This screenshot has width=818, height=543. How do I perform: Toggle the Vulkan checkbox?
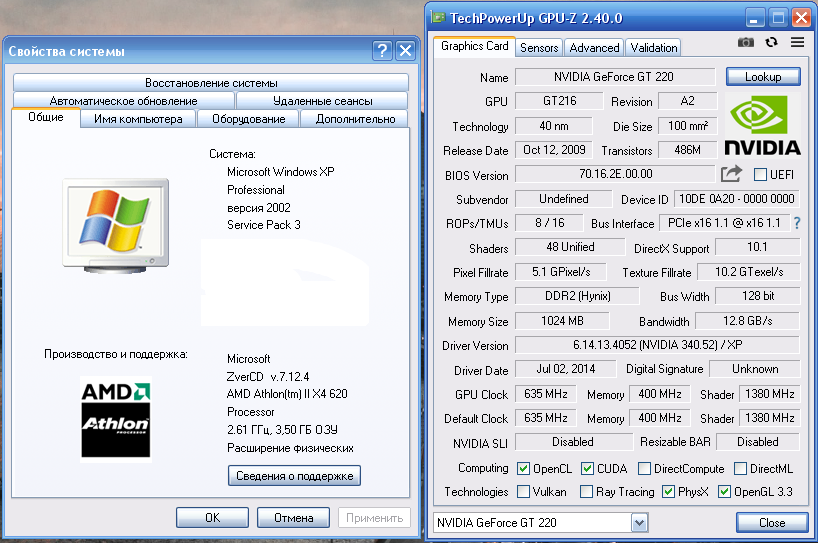tap(523, 491)
